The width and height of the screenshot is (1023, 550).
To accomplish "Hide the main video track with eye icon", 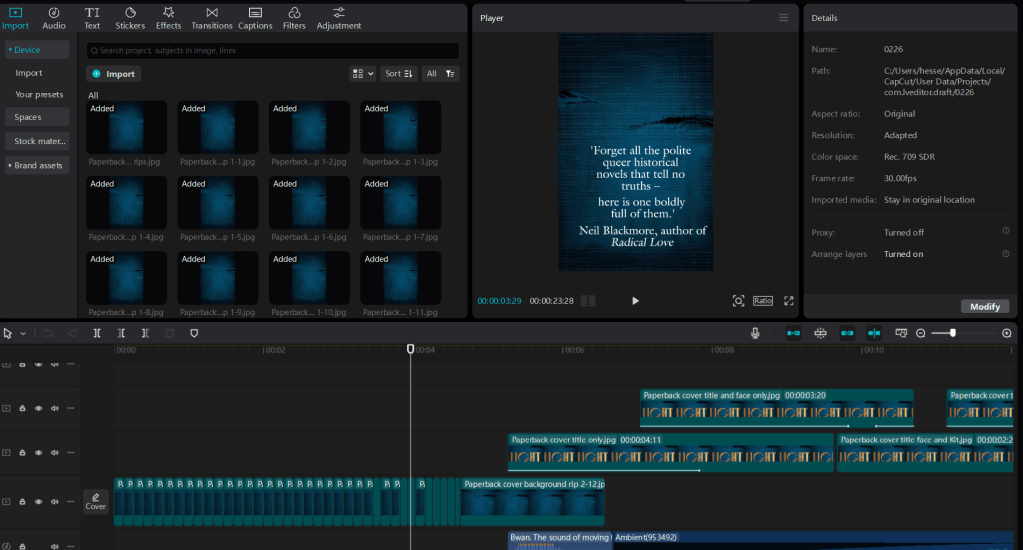I will (38, 500).
